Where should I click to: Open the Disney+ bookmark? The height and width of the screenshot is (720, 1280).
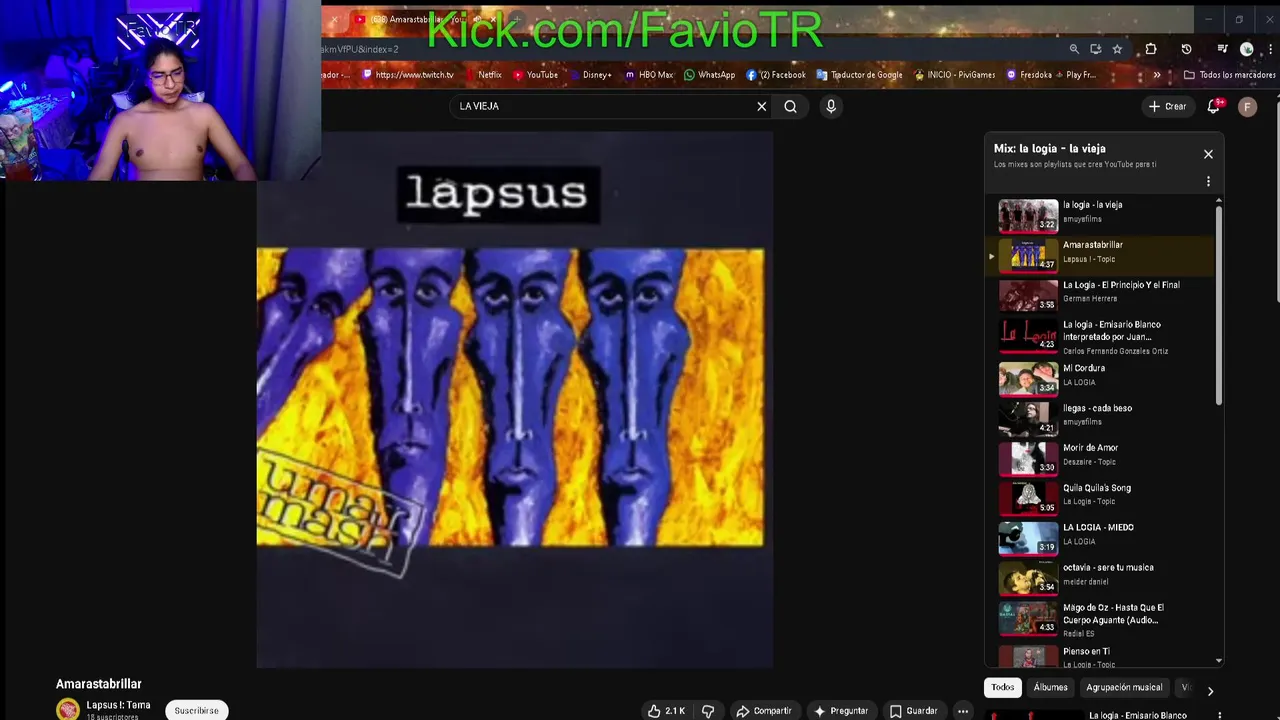click(589, 75)
